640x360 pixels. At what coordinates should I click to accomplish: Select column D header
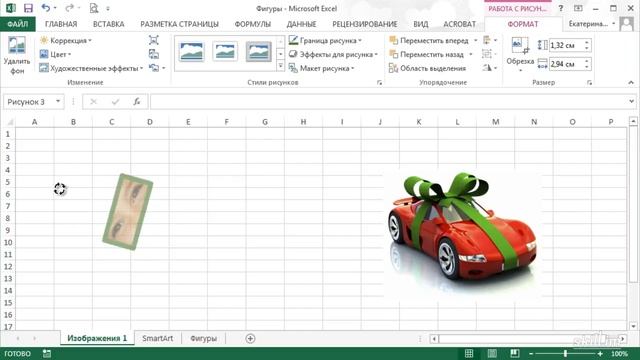pos(150,122)
